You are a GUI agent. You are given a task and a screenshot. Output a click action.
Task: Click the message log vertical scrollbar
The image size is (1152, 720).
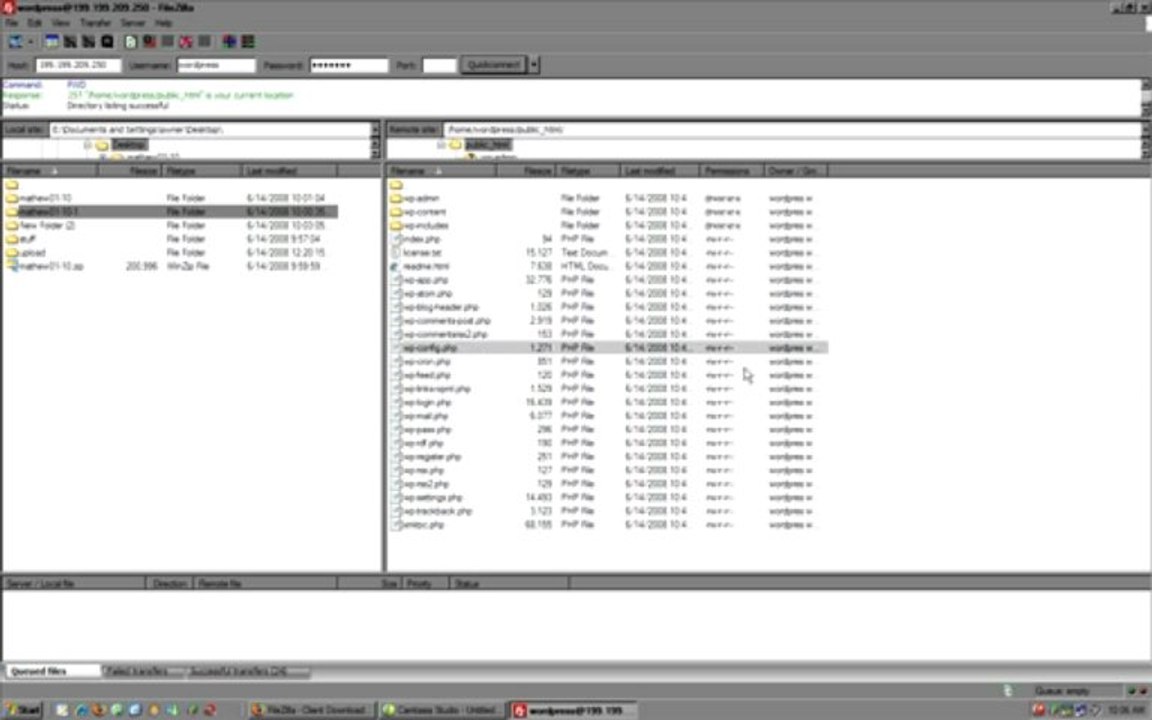click(x=1147, y=97)
